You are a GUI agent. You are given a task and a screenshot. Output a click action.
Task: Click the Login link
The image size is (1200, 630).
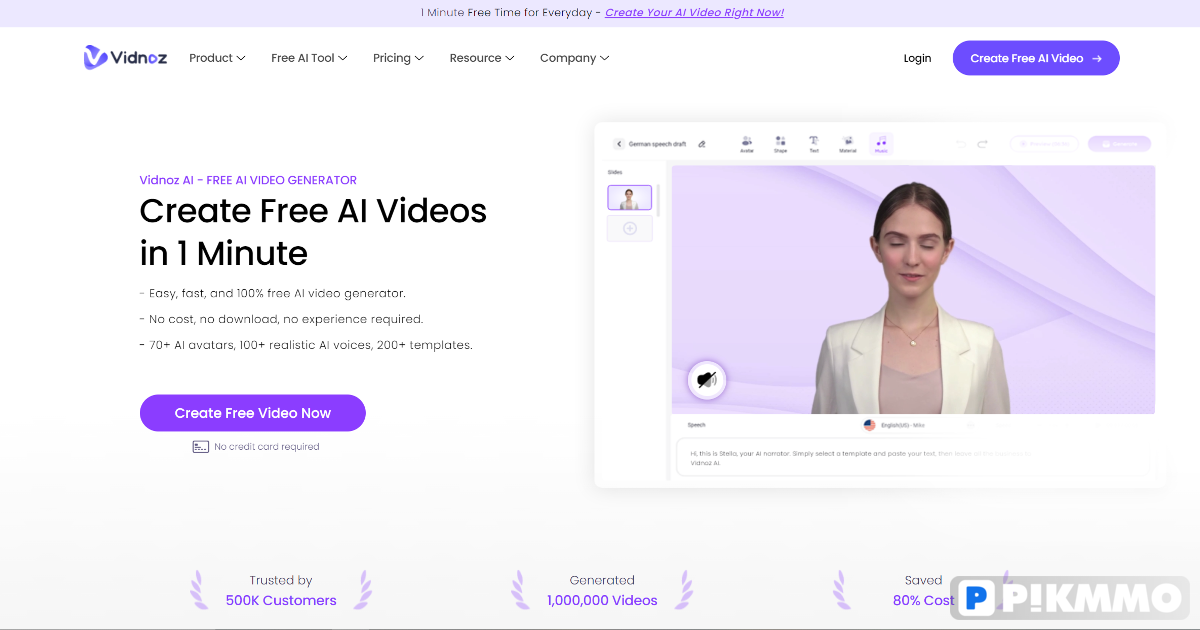(917, 58)
